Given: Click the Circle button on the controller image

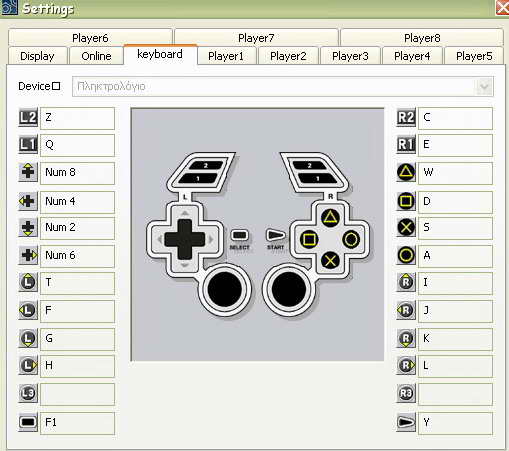Looking at the screenshot, I should click(x=351, y=239).
